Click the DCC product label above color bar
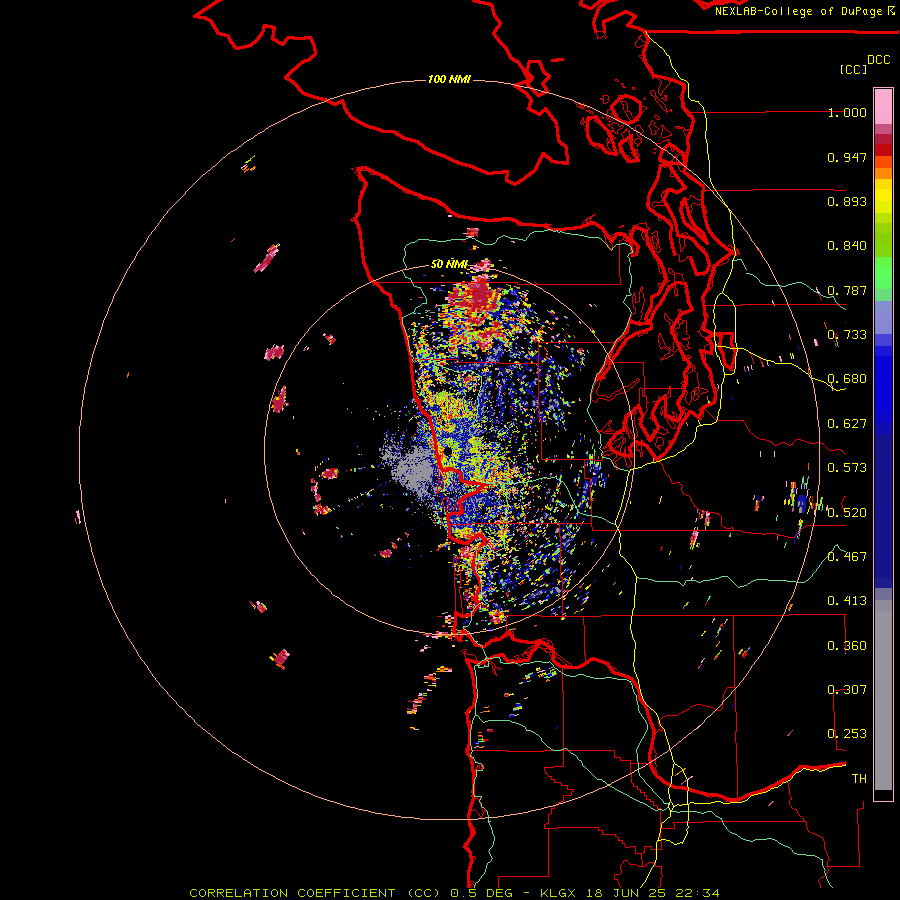Screen dimensions: 900x900 pos(879,60)
